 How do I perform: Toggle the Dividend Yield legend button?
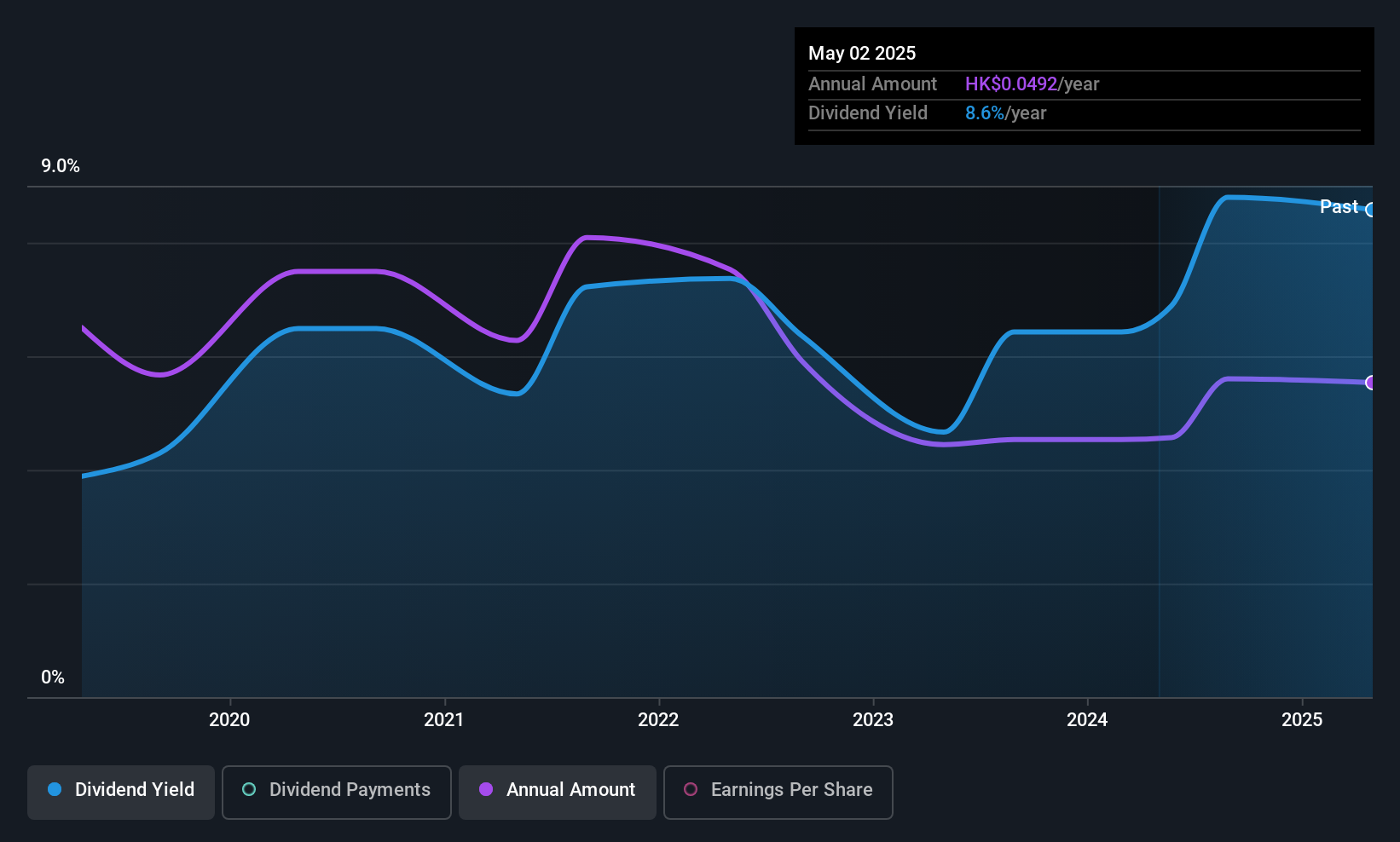tap(121, 793)
